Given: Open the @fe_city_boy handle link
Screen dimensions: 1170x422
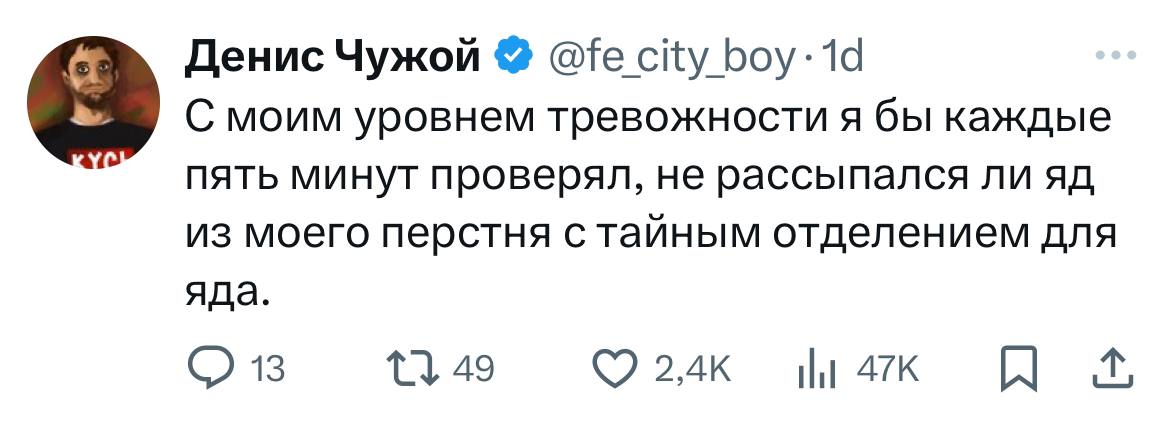Looking at the screenshot, I should point(669,57).
